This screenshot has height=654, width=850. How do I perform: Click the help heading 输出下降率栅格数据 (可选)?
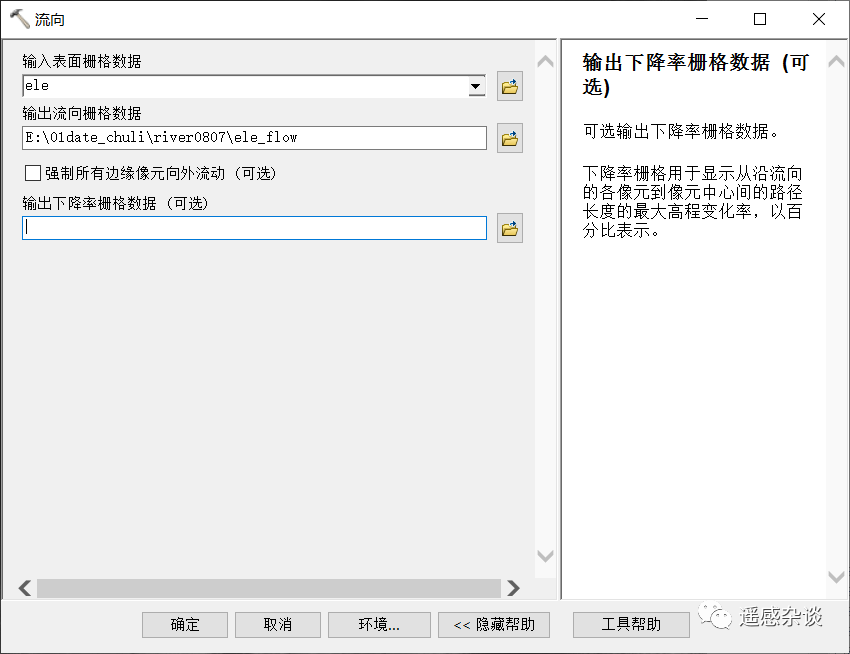(696, 74)
